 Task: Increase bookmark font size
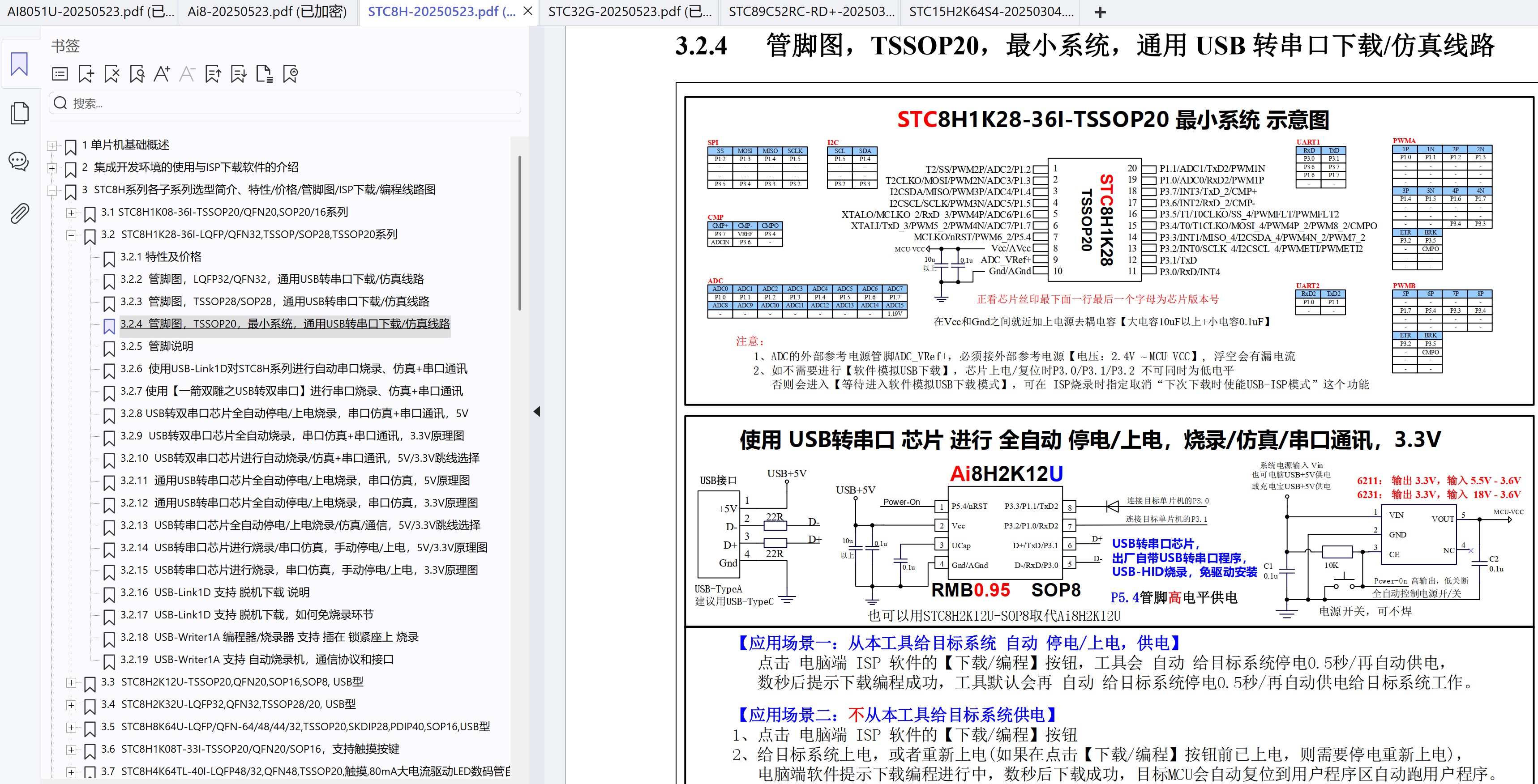[x=163, y=74]
